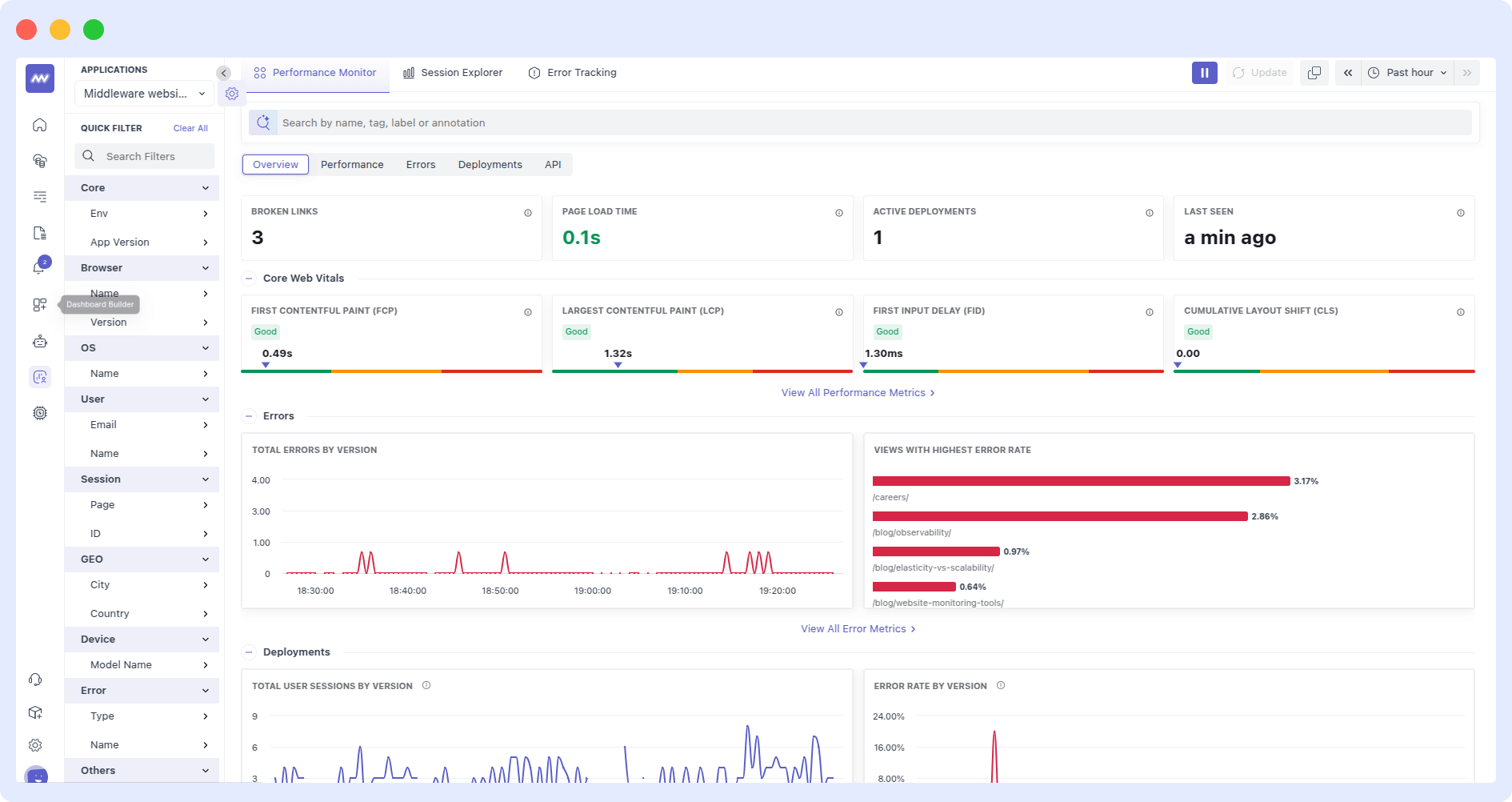1512x802 pixels.
Task: Open the Alerts bell showing 2 notifications
Action: tap(39, 265)
